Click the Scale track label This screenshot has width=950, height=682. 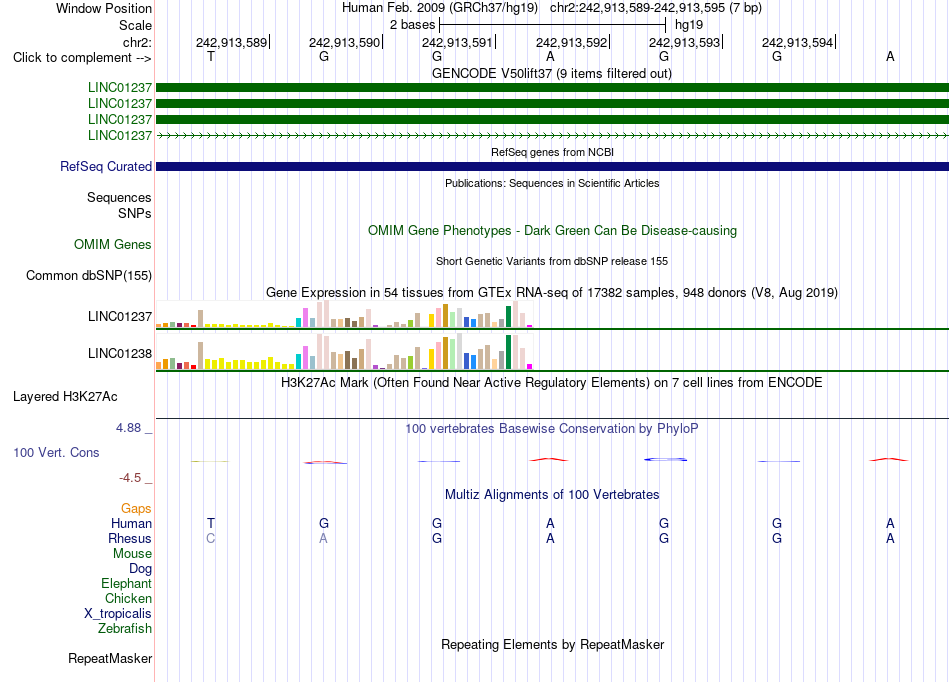135,25
